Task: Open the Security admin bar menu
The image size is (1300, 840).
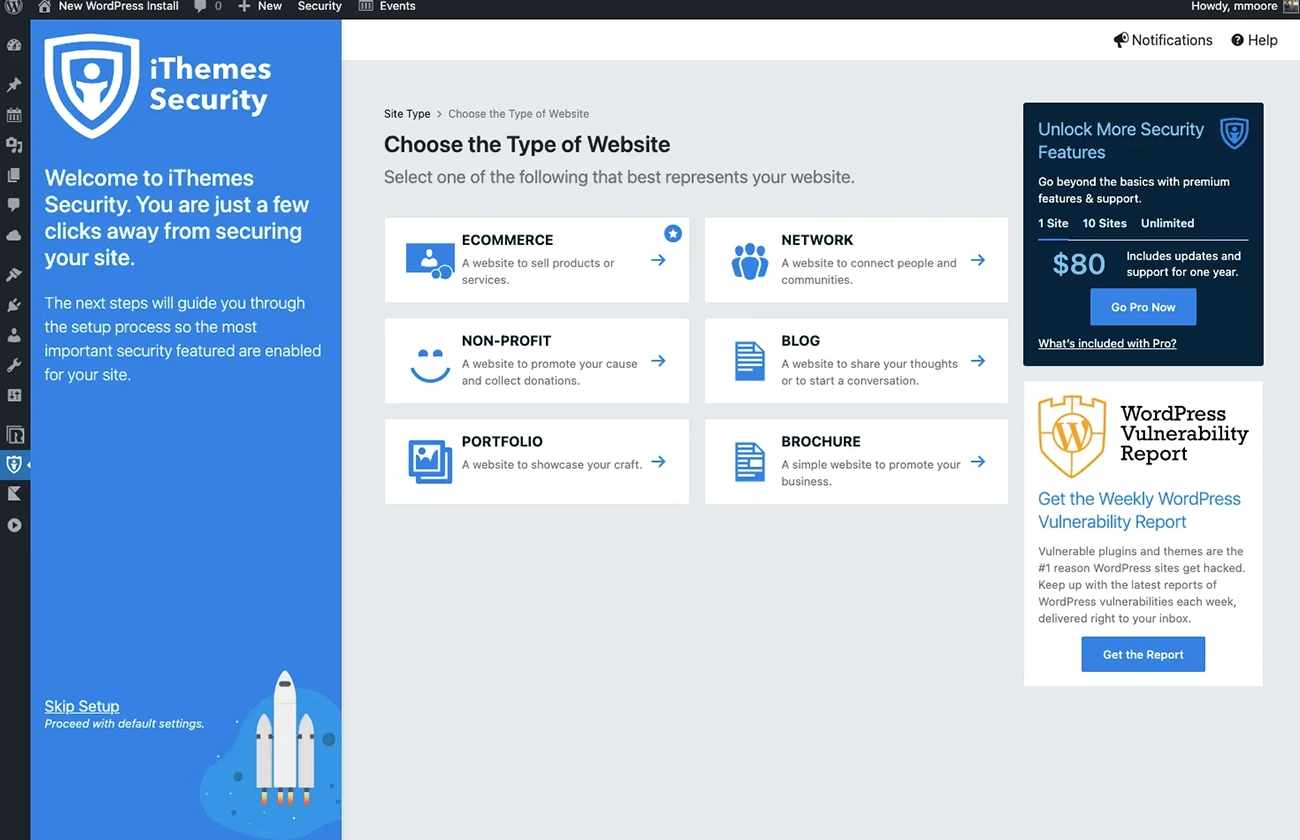Action: 319,6
